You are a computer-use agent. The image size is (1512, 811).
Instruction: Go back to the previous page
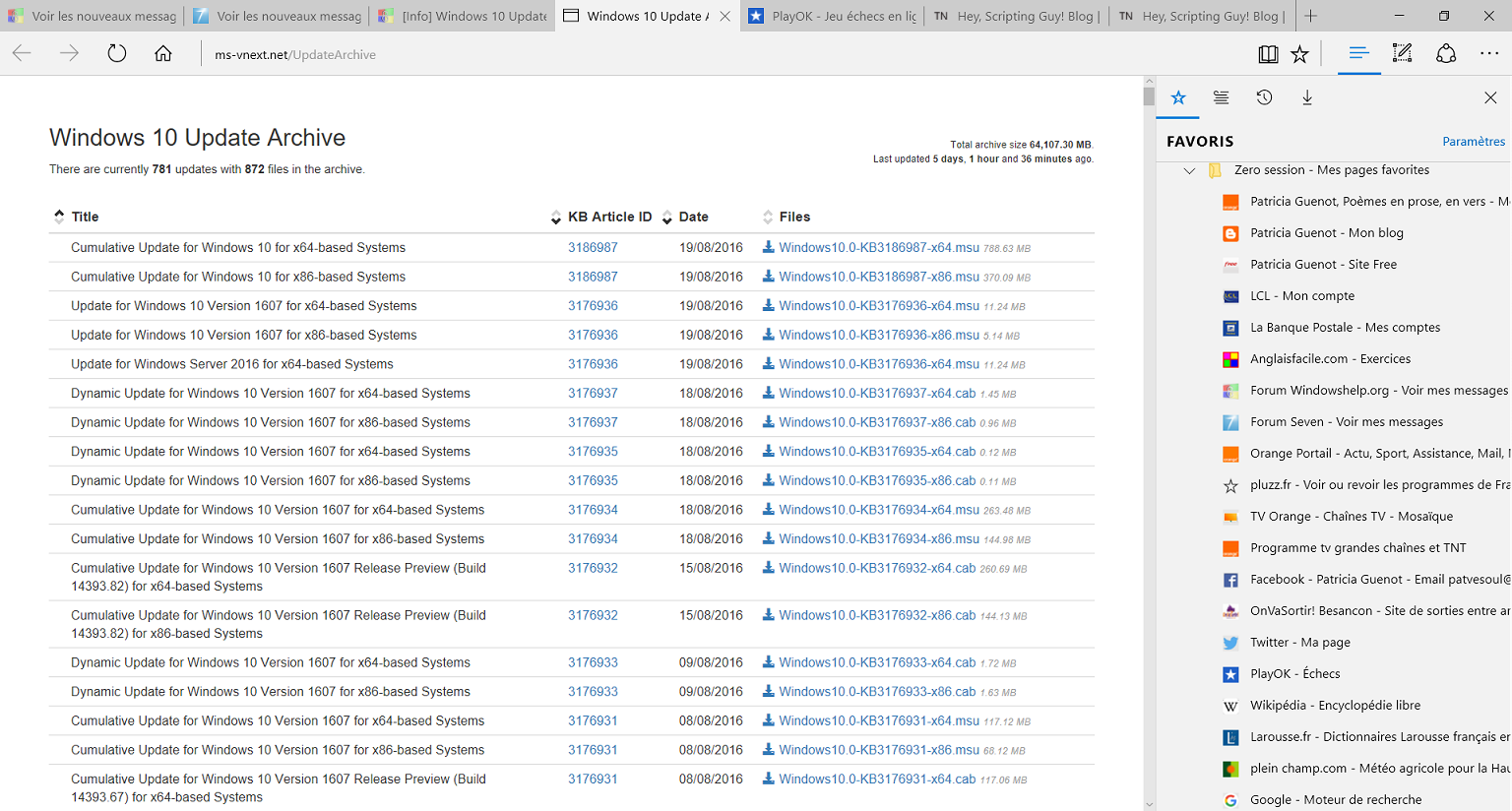[x=22, y=54]
